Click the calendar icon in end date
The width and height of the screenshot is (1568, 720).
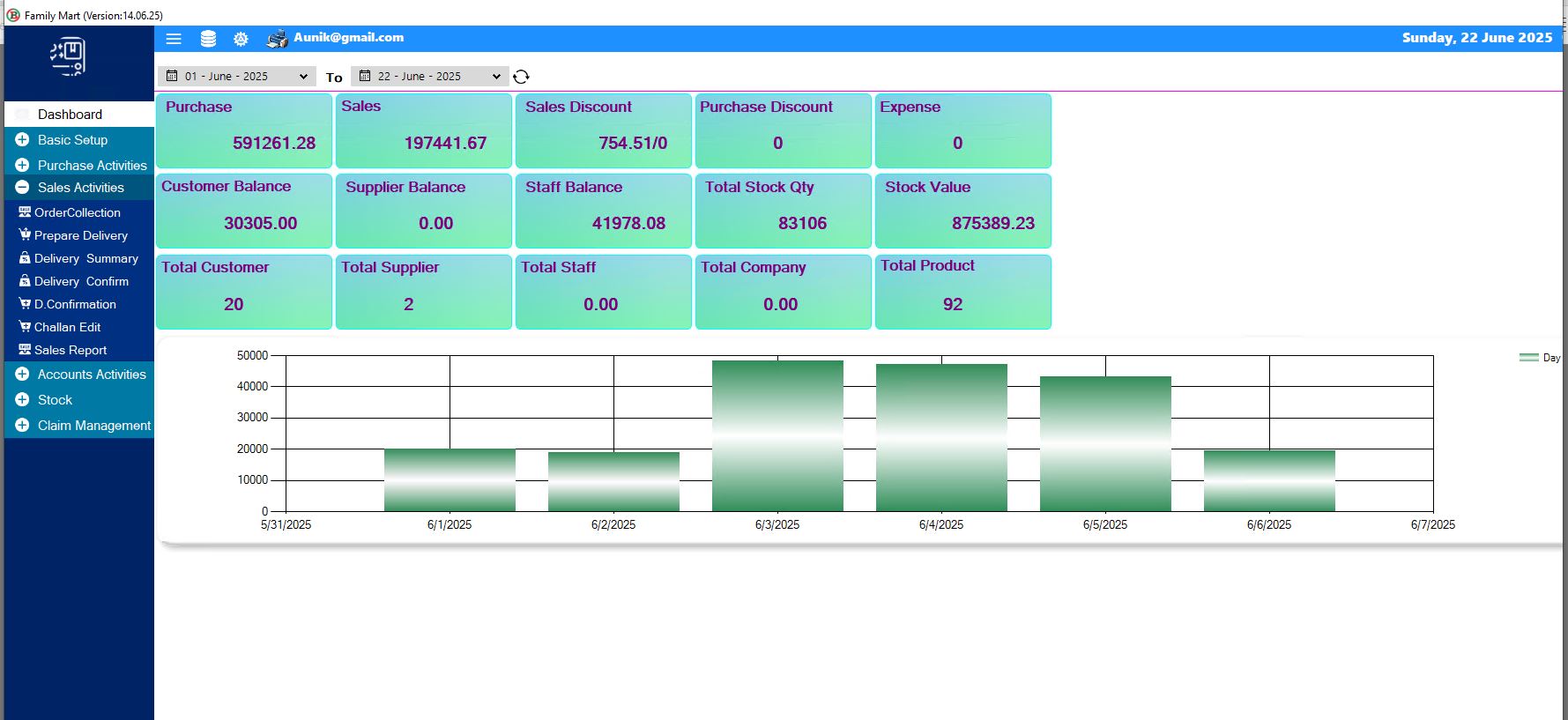[365, 76]
